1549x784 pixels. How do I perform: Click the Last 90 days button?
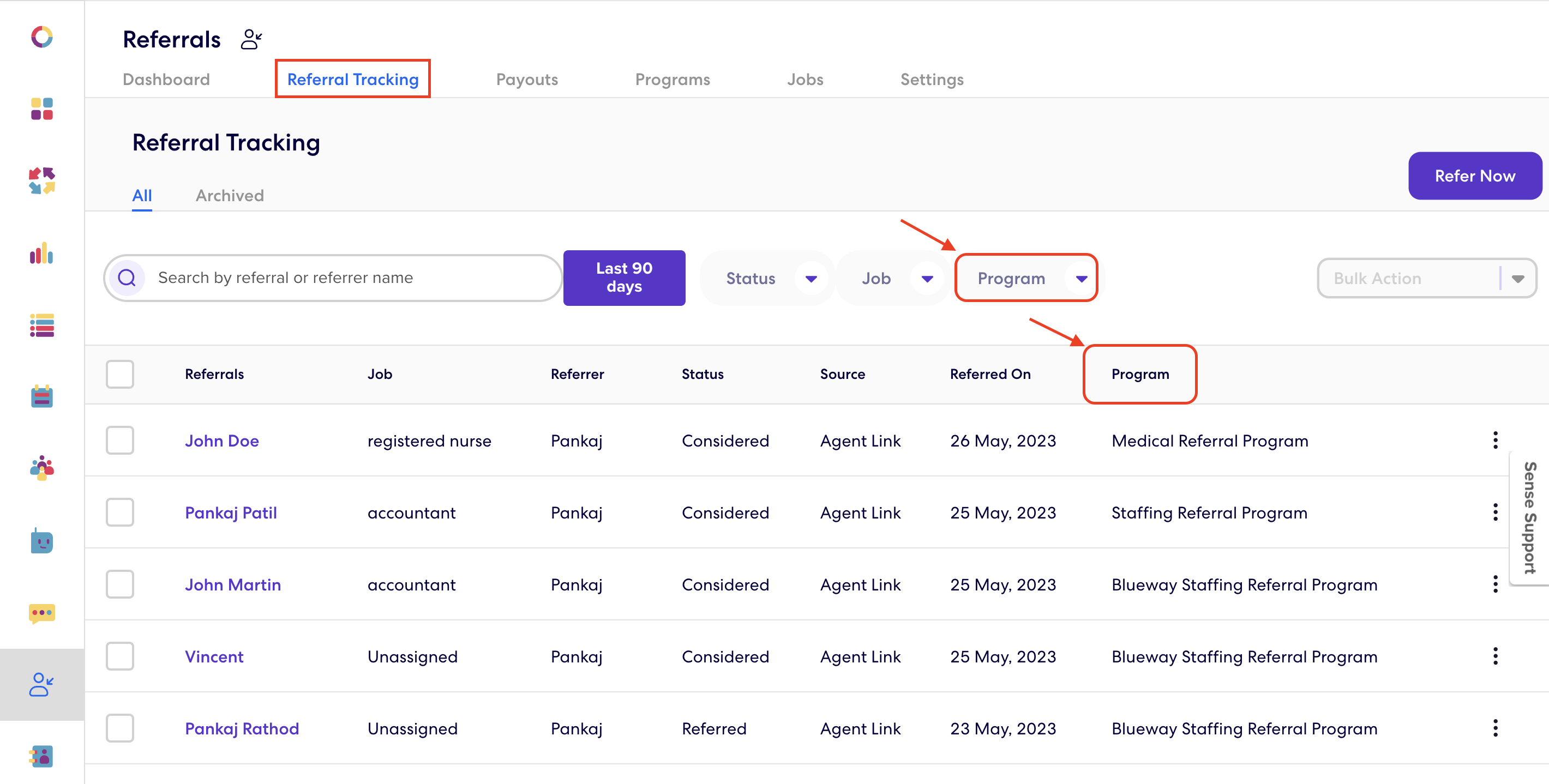pos(624,278)
